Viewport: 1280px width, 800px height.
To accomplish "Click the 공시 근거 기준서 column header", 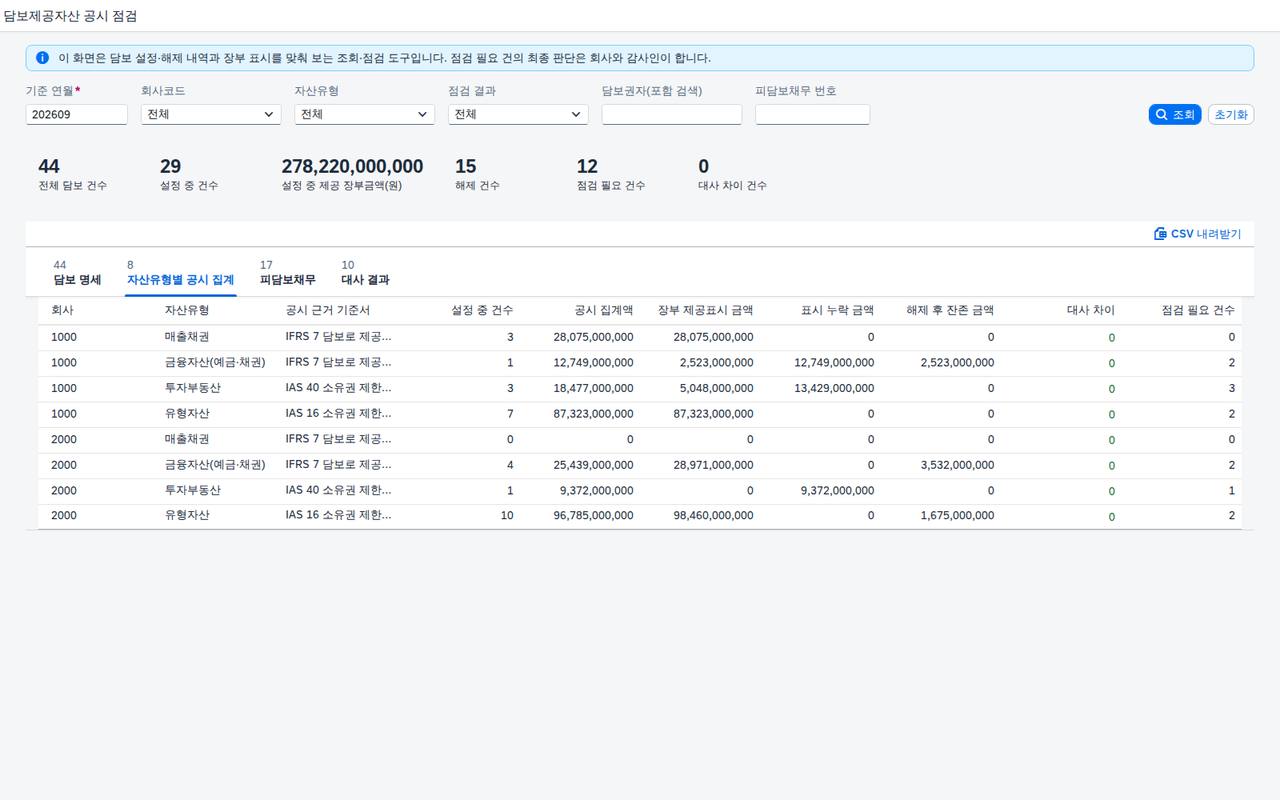I will pos(328,311).
